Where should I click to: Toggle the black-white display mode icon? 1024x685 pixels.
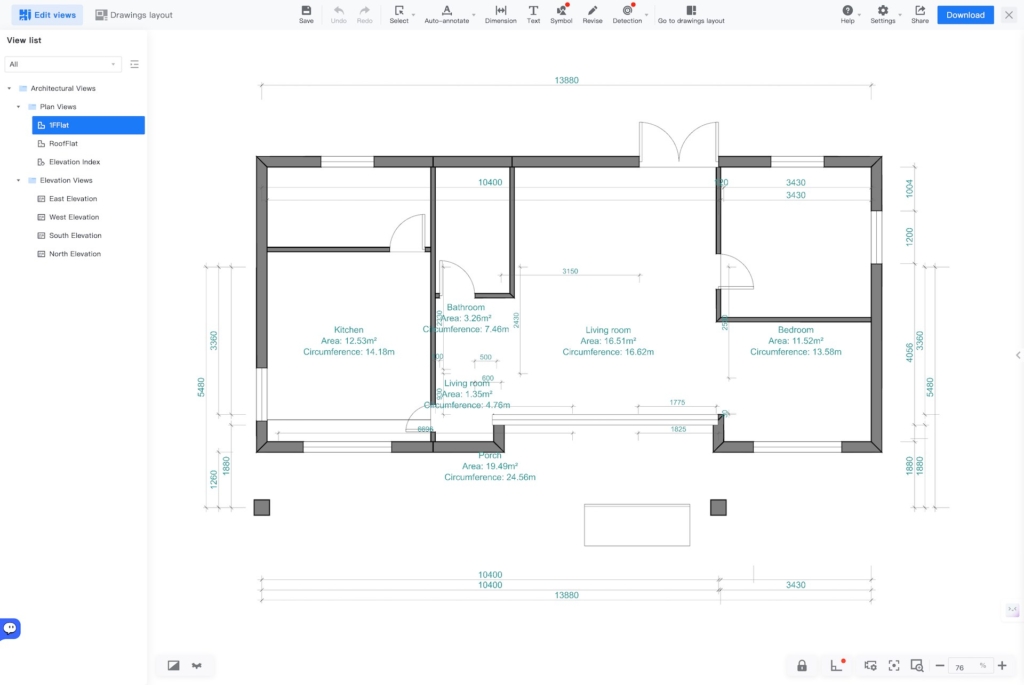coord(173,666)
